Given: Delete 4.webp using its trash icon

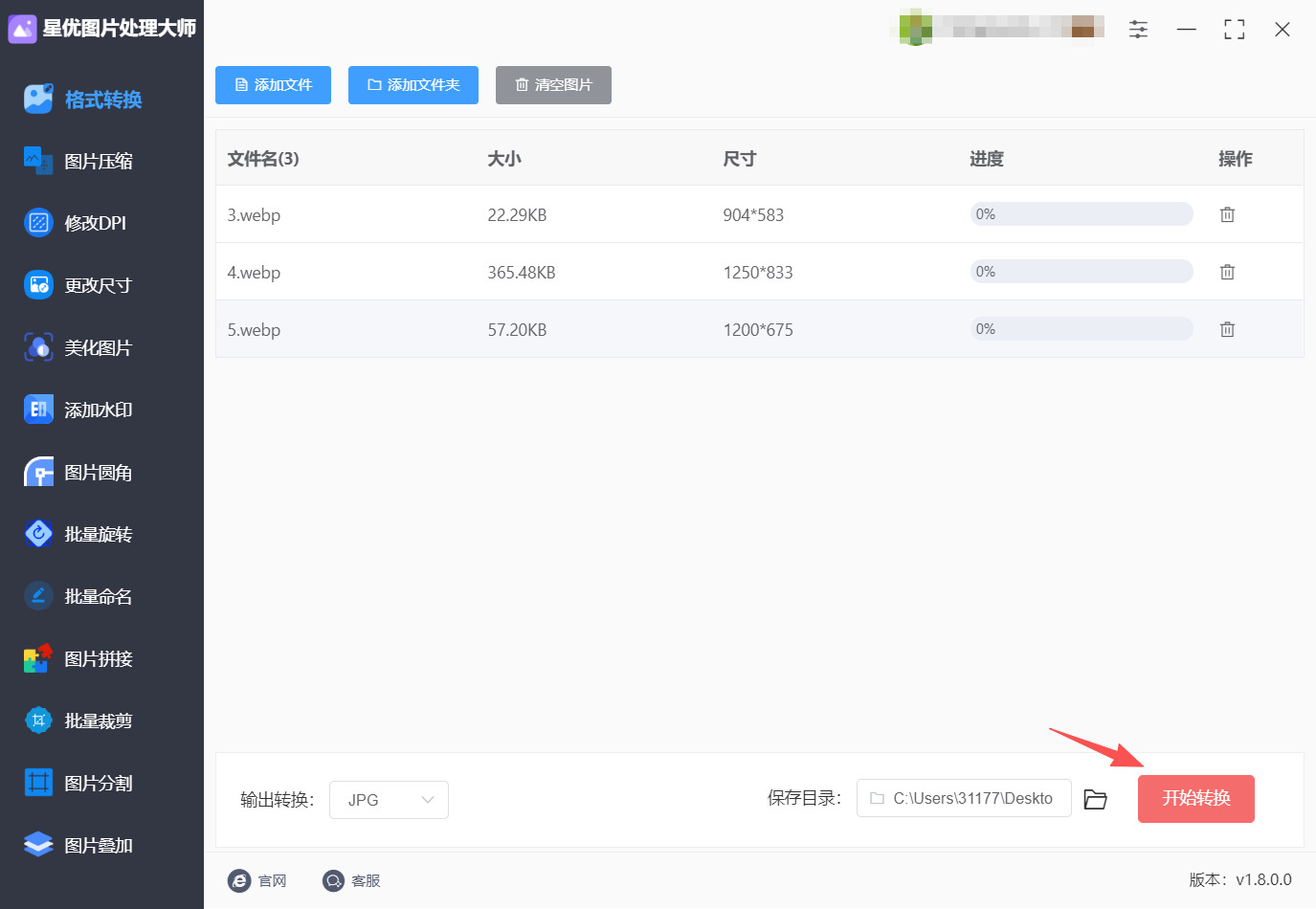Looking at the screenshot, I should (1227, 272).
